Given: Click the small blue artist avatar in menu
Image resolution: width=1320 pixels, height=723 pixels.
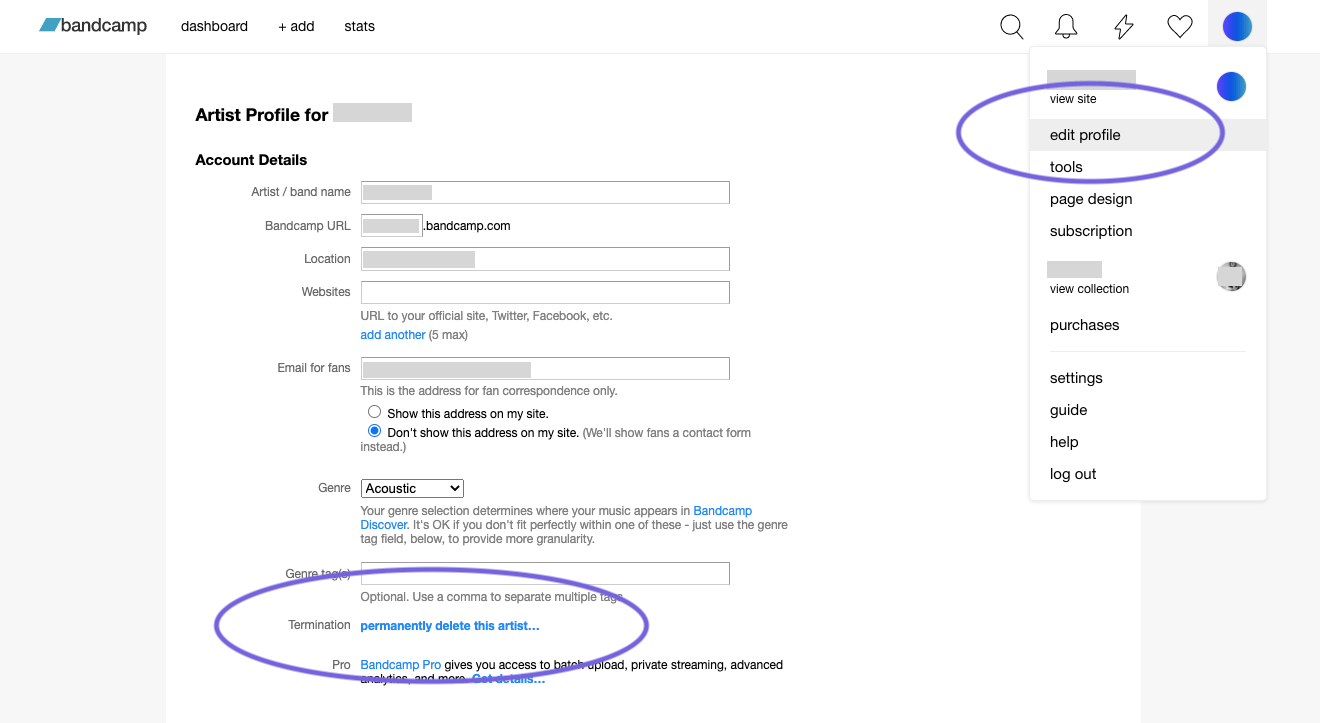Looking at the screenshot, I should (1231, 86).
